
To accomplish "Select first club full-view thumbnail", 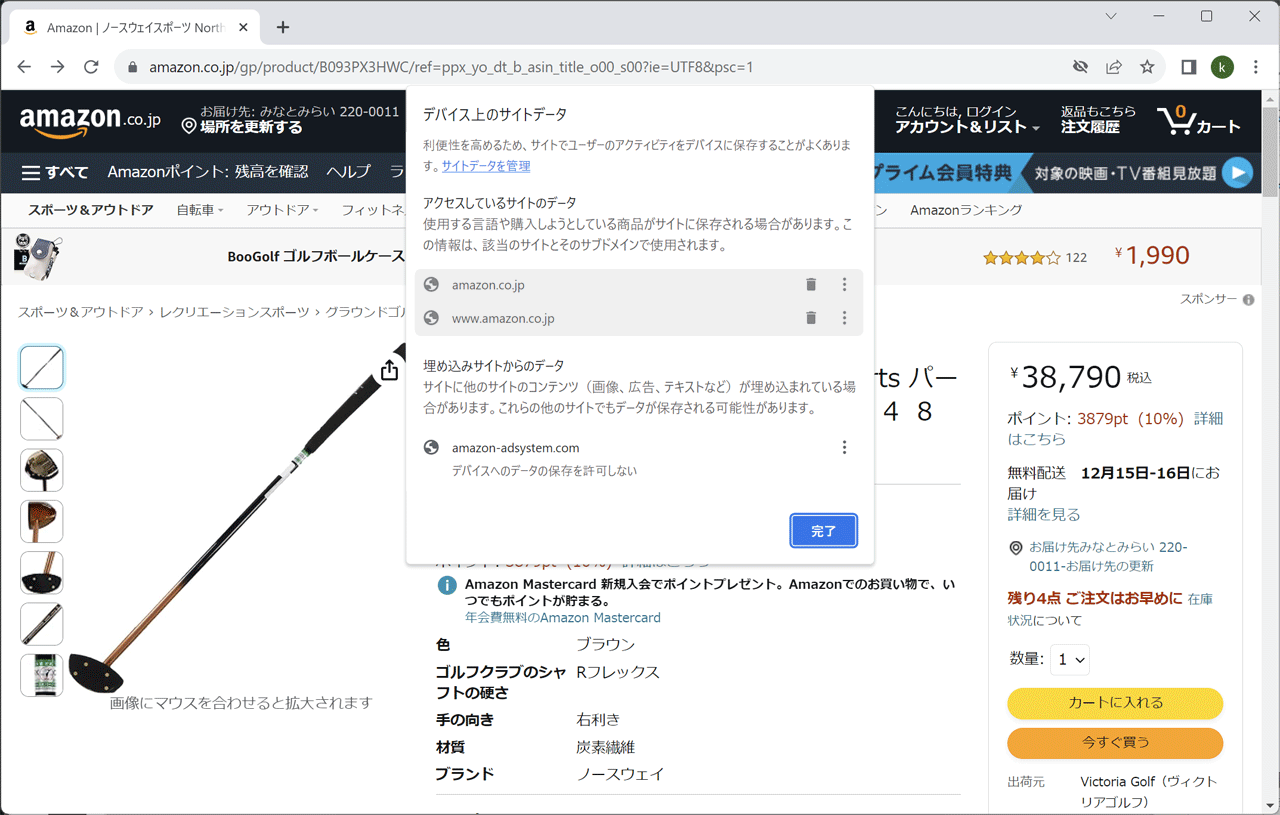I will (x=42, y=368).
